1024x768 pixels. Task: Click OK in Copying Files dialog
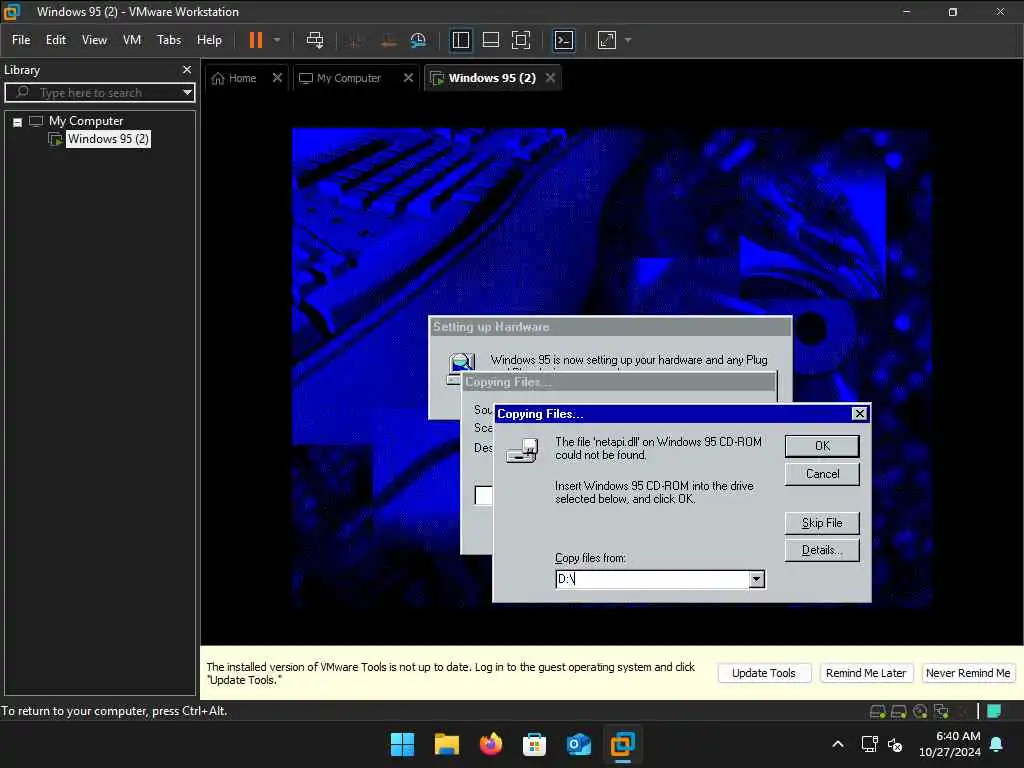tap(822, 446)
